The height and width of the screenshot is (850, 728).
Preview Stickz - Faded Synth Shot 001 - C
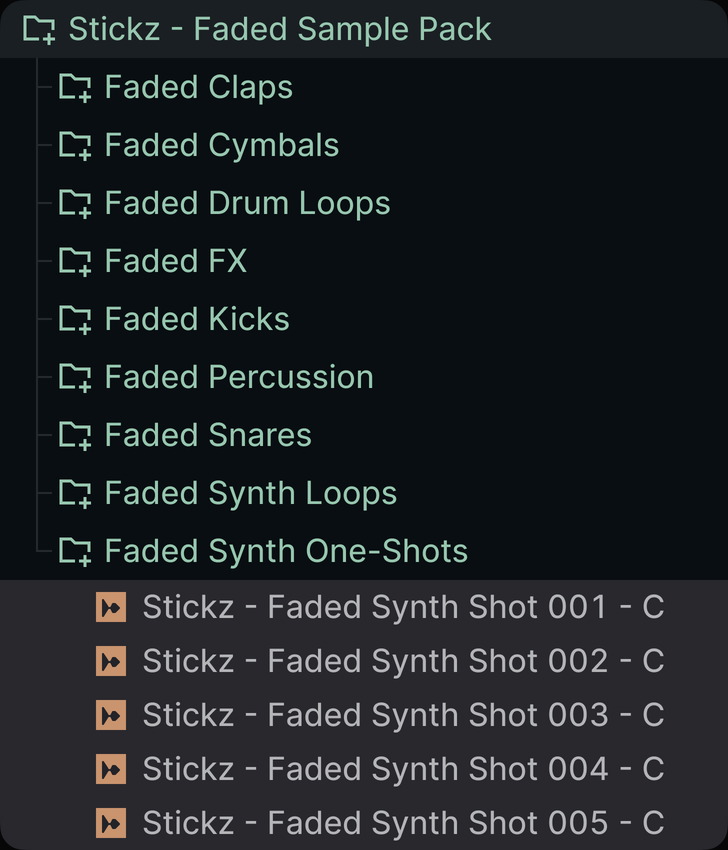pyautogui.click(x=403, y=607)
